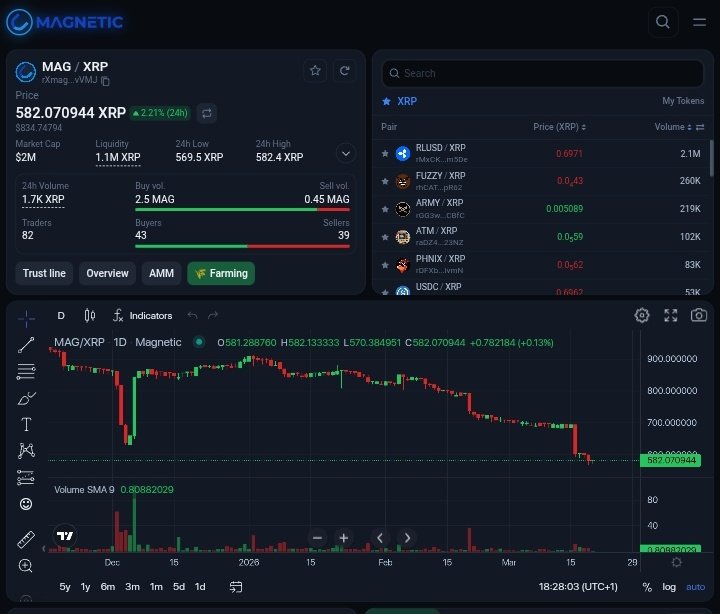Enter fullscreen chart mode
The width and height of the screenshot is (720, 614).
(671, 315)
